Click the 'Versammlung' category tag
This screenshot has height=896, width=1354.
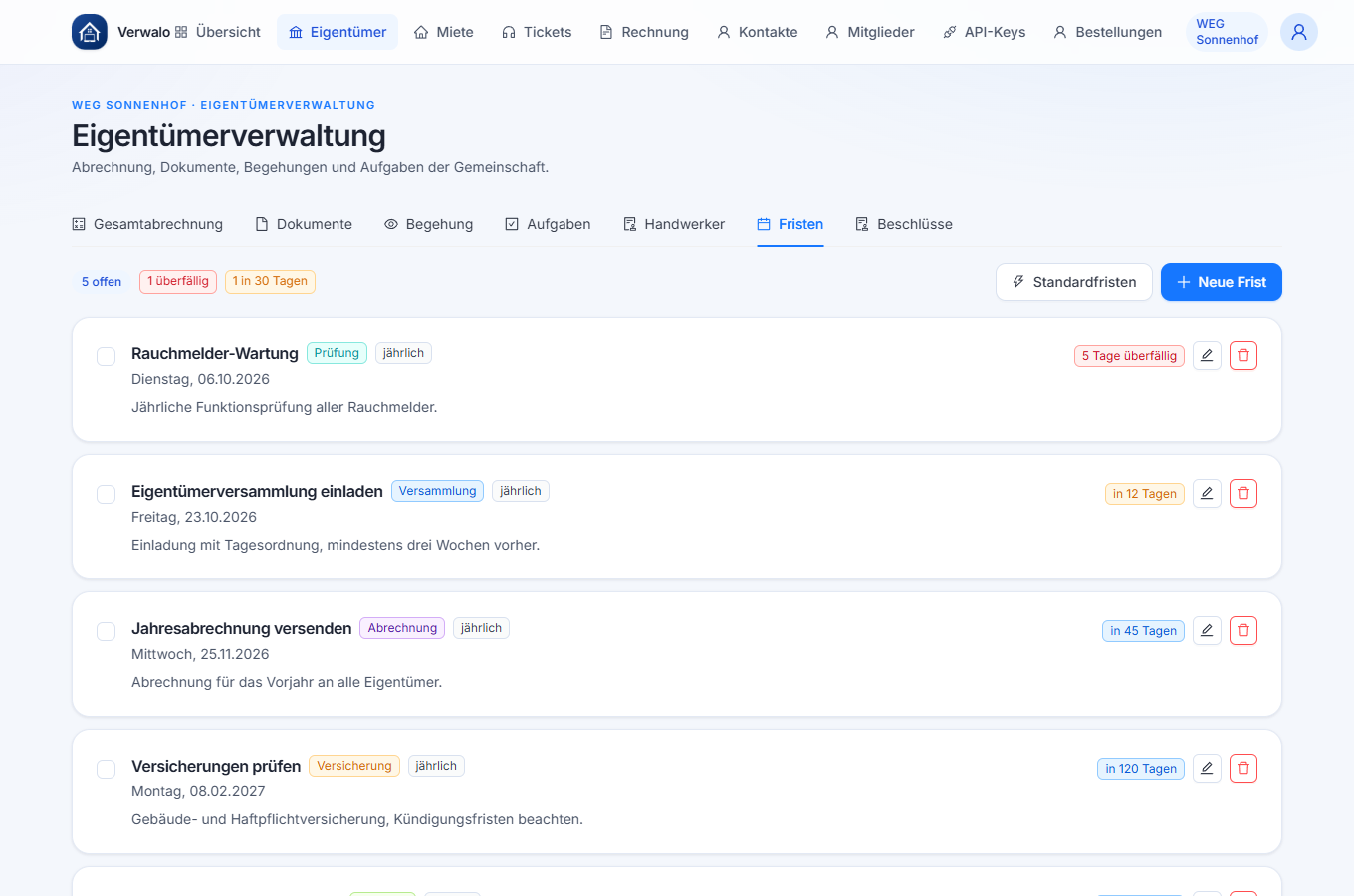[x=438, y=491]
